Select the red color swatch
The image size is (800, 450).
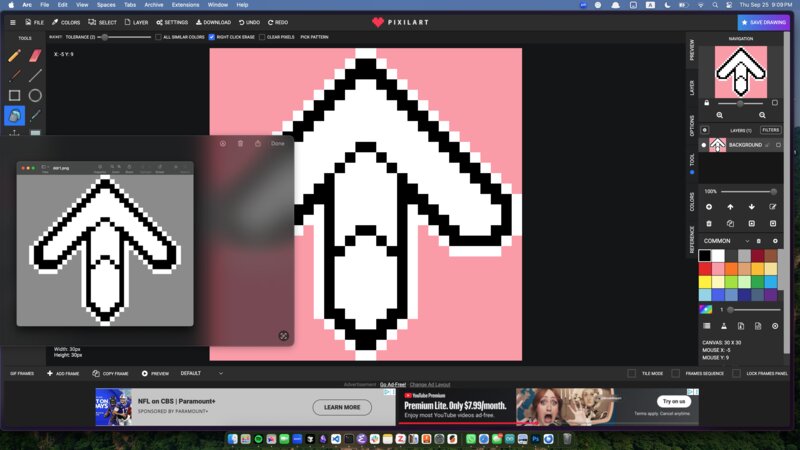click(x=705, y=269)
